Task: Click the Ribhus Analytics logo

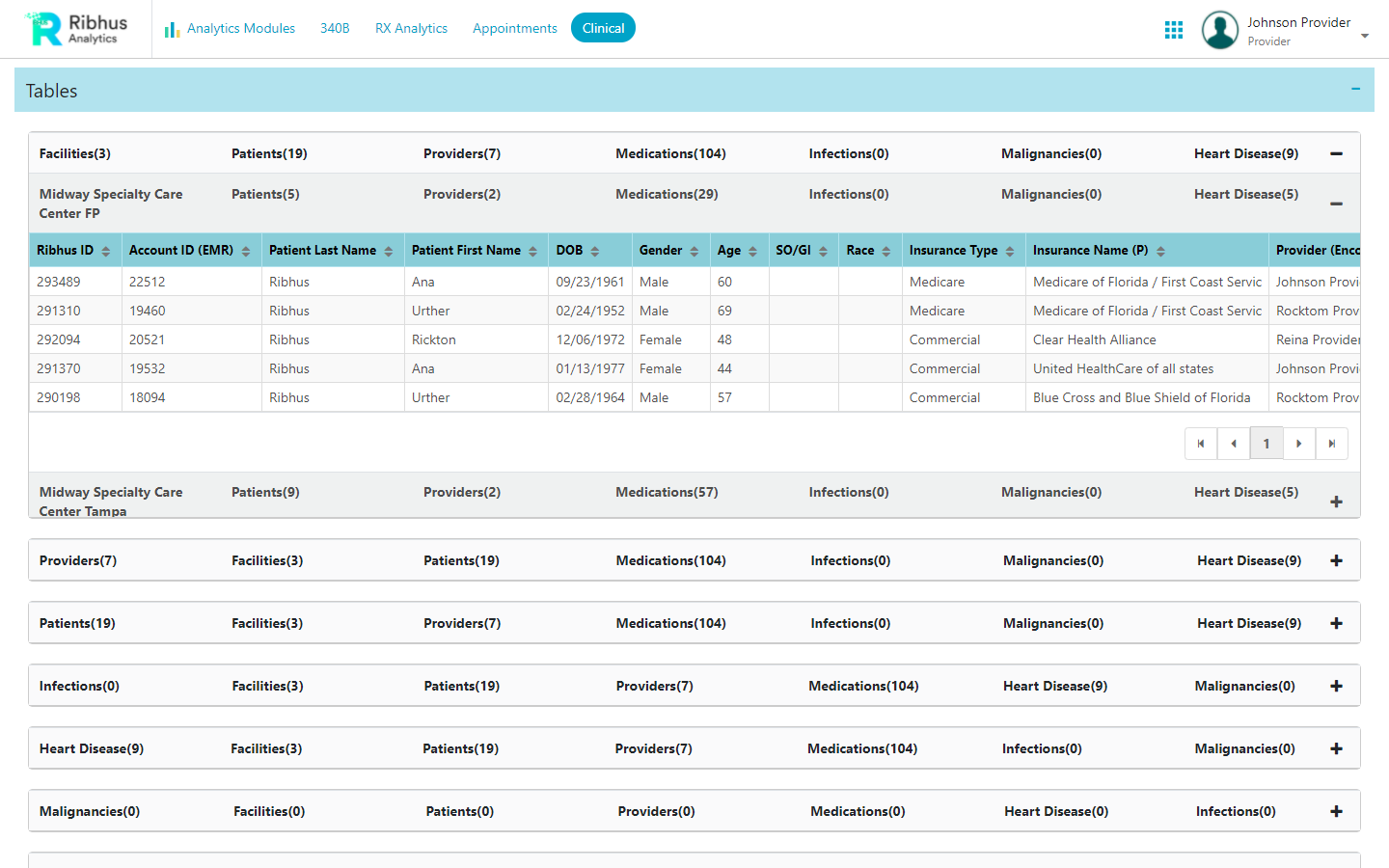Action: pyautogui.click(x=72, y=28)
